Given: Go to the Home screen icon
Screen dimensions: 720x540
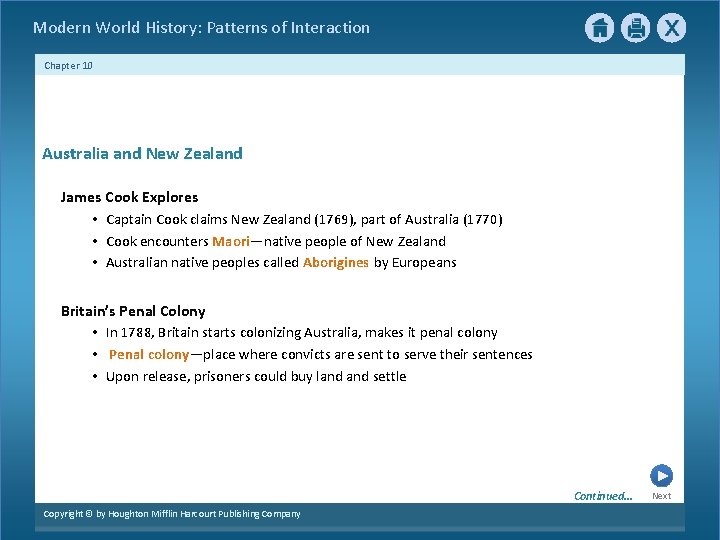Looking at the screenshot, I should pyautogui.click(x=599, y=28).
